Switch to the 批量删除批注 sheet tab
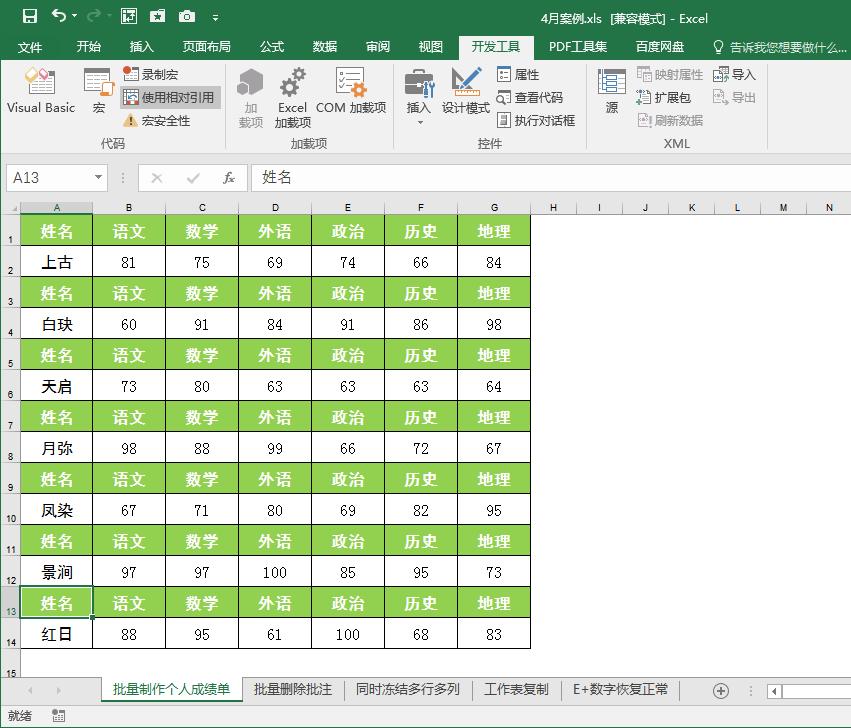This screenshot has height=728, width=851. [x=291, y=689]
